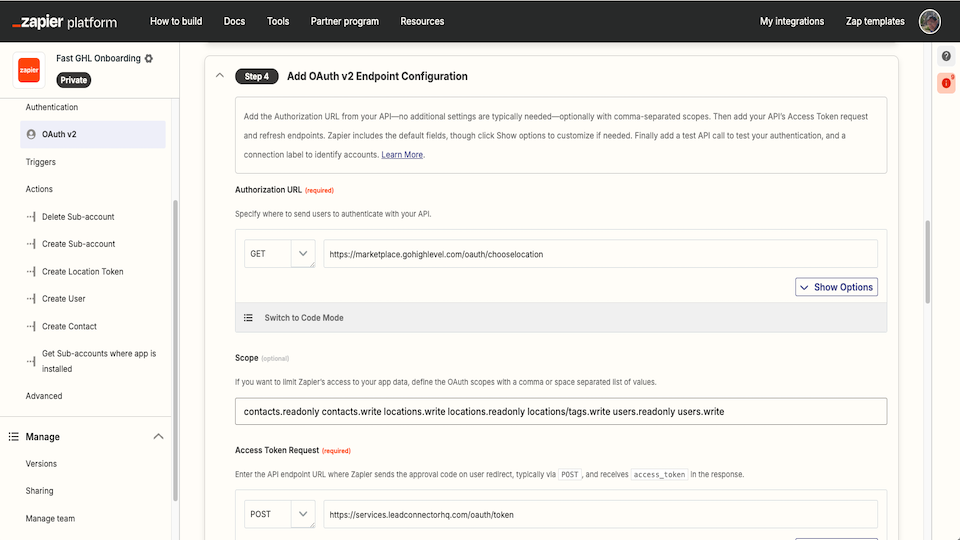Open Create Location Token action

[x=83, y=271]
